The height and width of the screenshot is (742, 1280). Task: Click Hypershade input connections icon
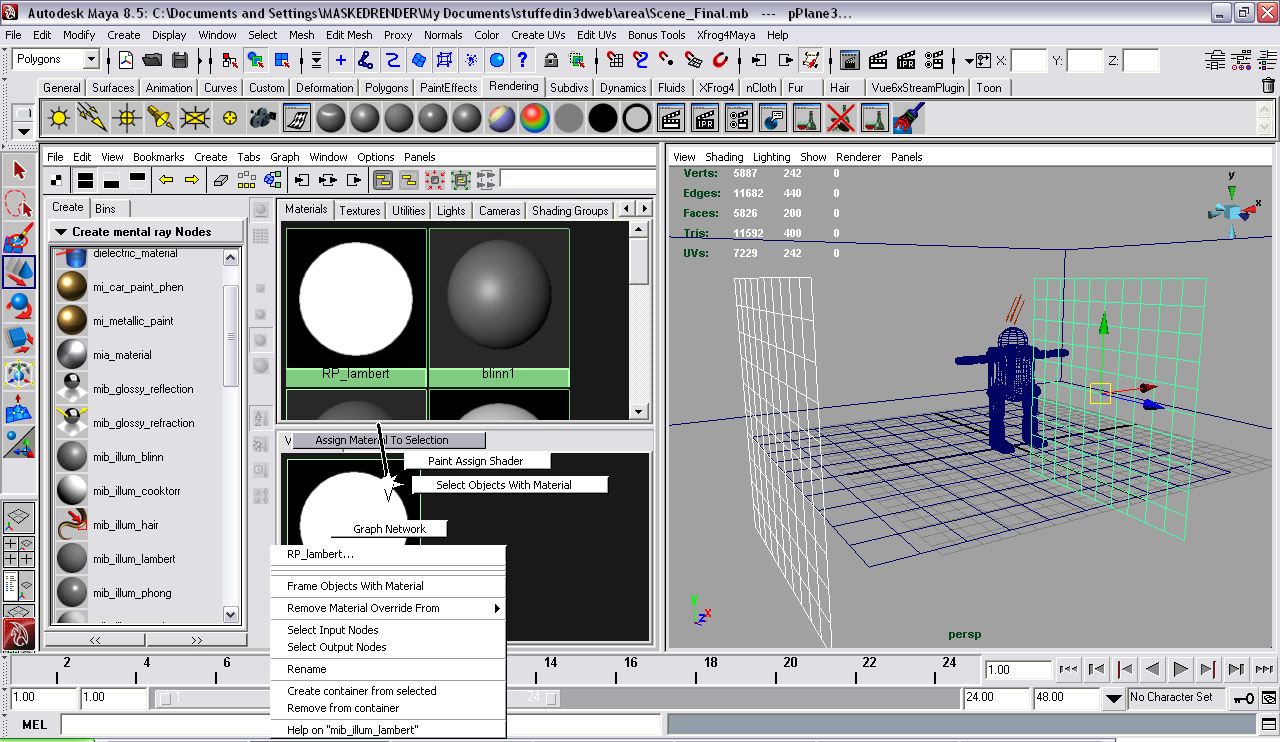coord(301,180)
